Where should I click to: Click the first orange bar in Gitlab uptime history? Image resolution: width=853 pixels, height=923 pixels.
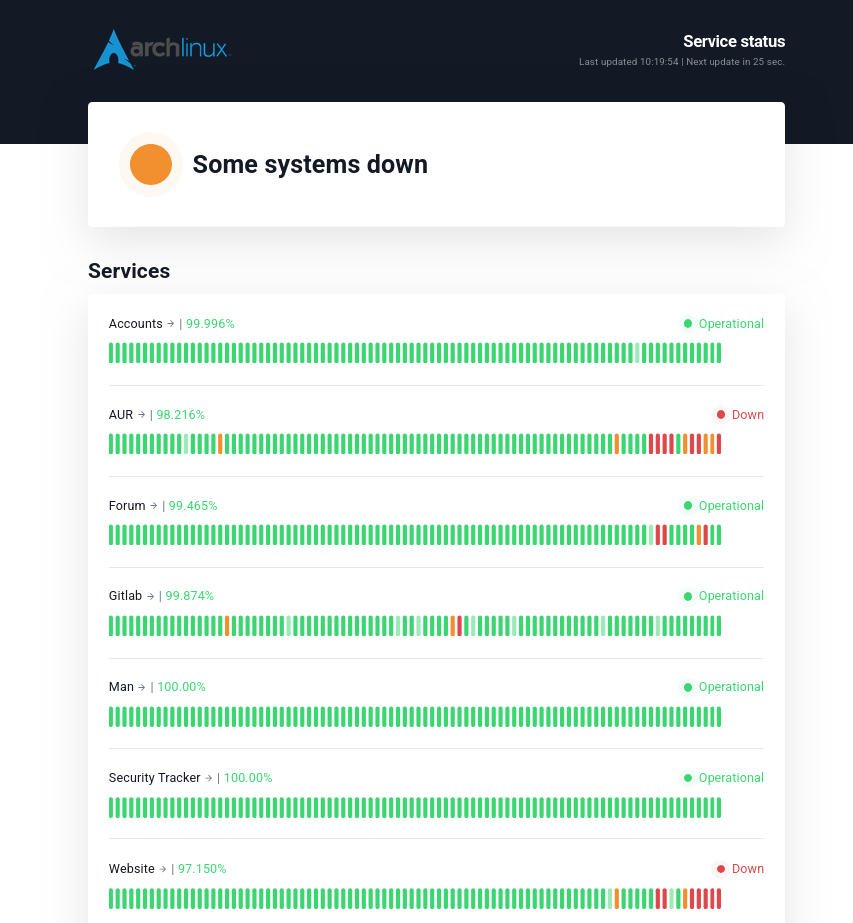(227, 626)
